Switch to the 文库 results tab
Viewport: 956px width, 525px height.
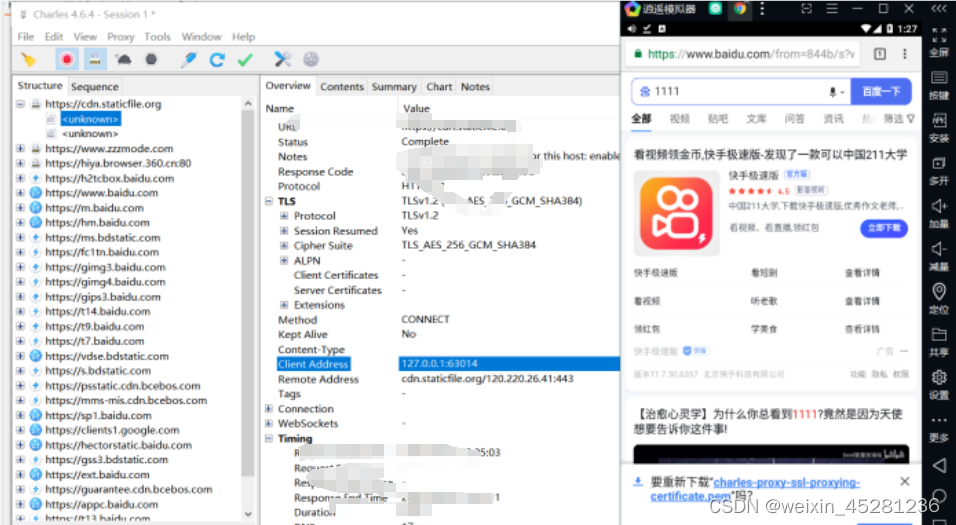(756, 118)
